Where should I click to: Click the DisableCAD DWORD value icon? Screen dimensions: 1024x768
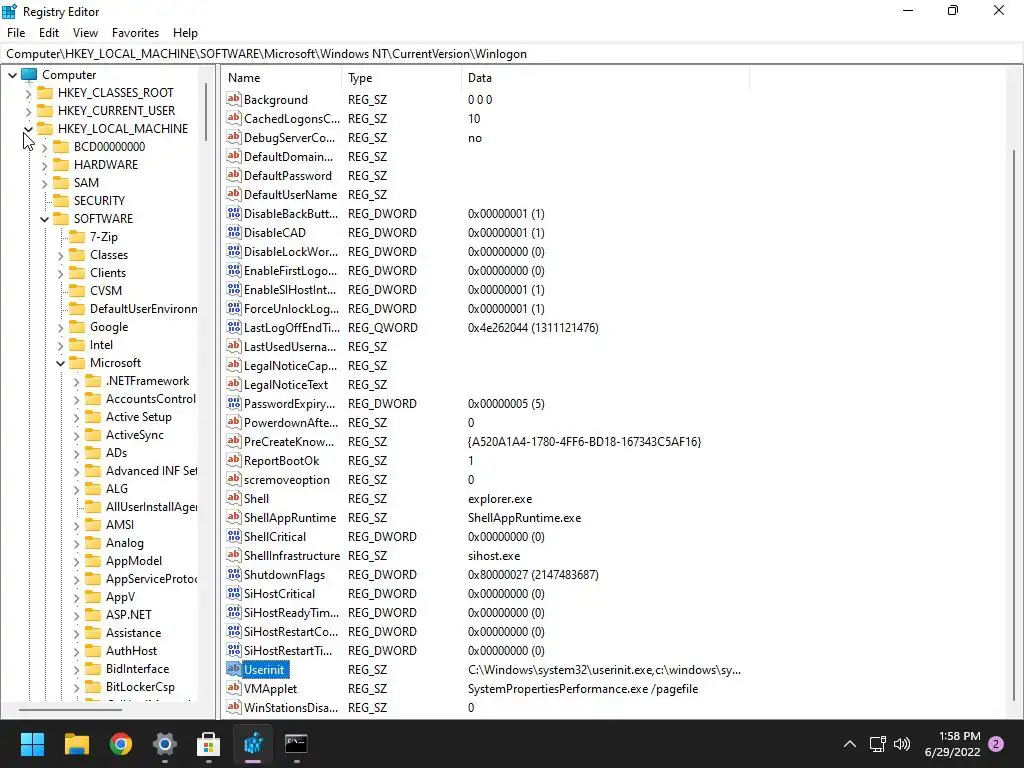pos(234,232)
